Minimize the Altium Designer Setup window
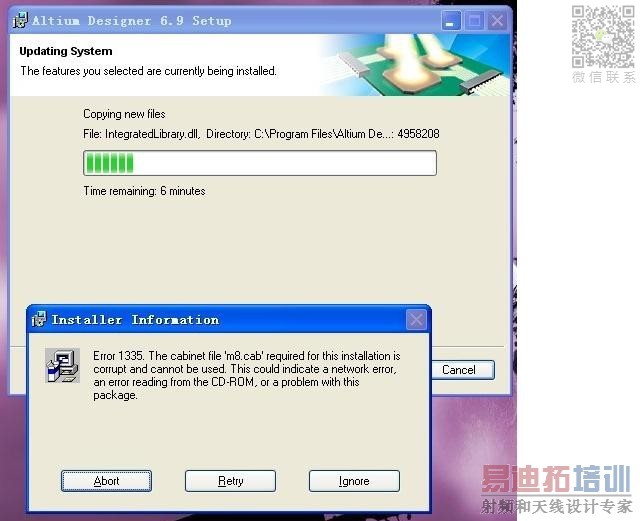The height and width of the screenshot is (521, 640). pyautogui.click(x=451, y=20)
